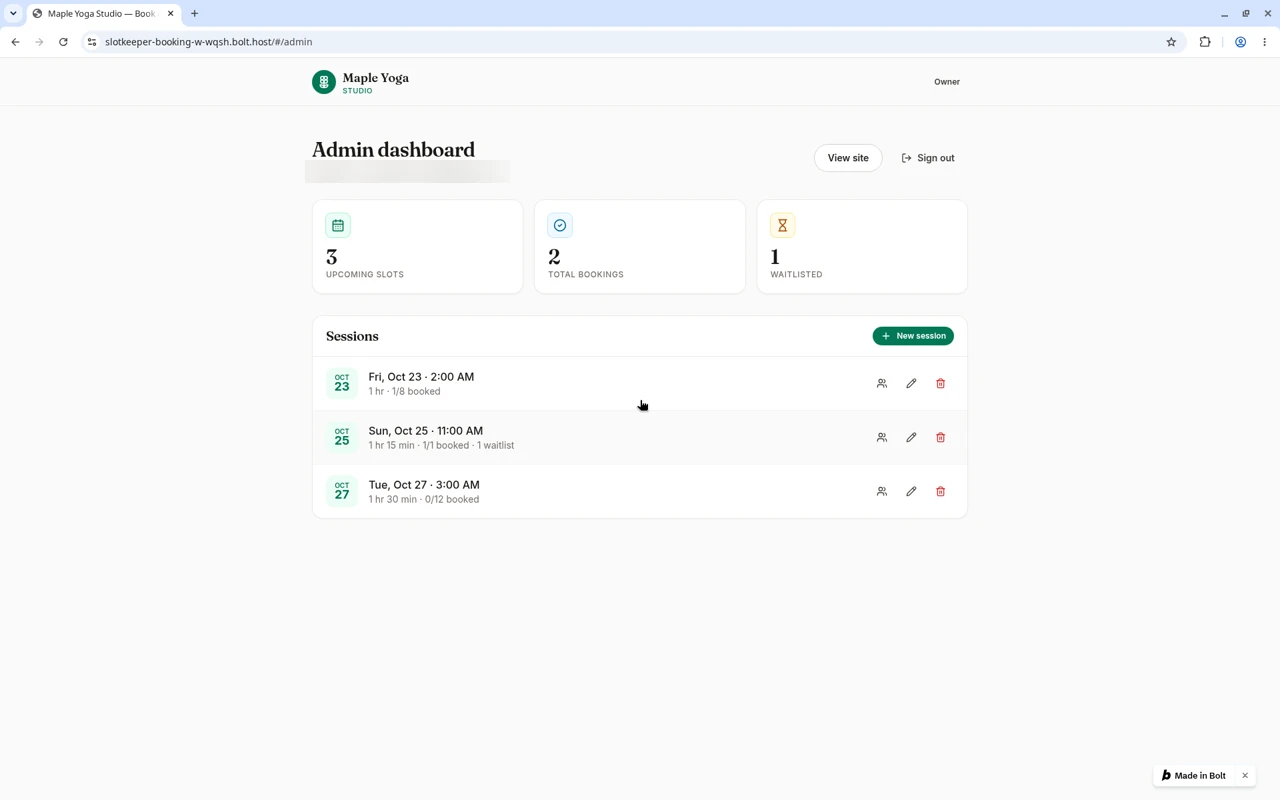The height and width of the screenshot is (800, 1280).
Task: Click the Total Bookings label
Action: pos(586,275)
